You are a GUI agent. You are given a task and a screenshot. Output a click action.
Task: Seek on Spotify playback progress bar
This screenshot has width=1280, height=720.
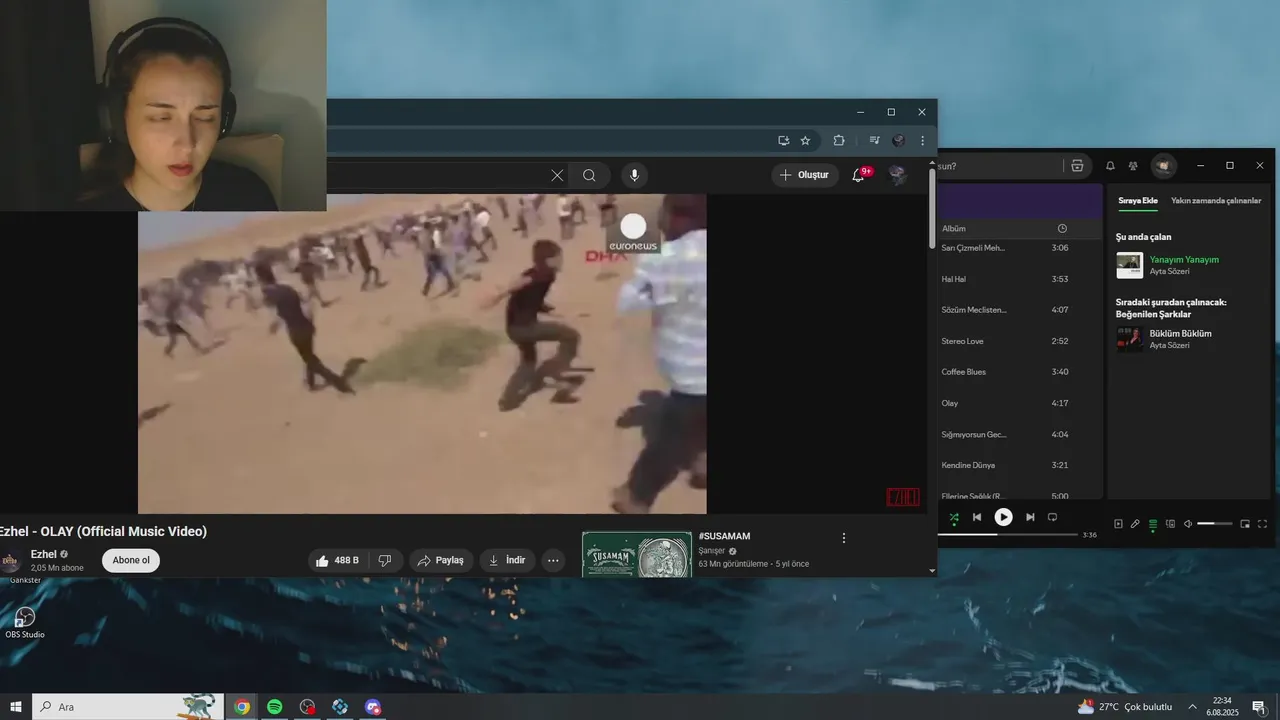point(1007,534)
